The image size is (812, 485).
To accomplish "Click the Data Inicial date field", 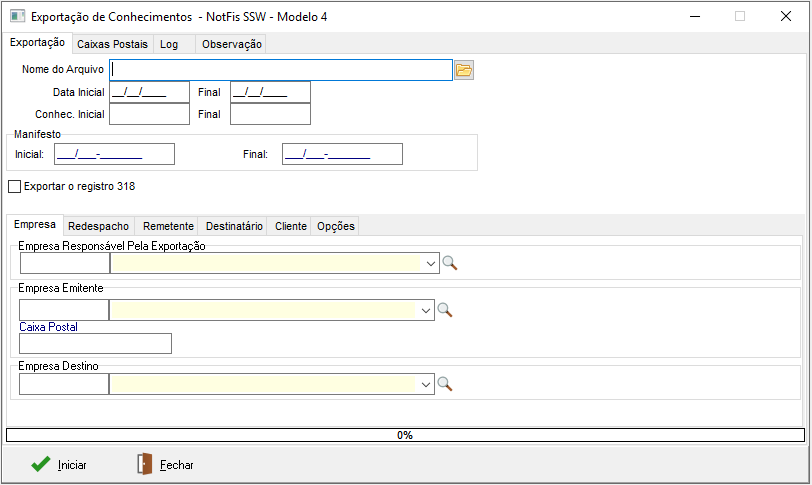I will point(149,92).
